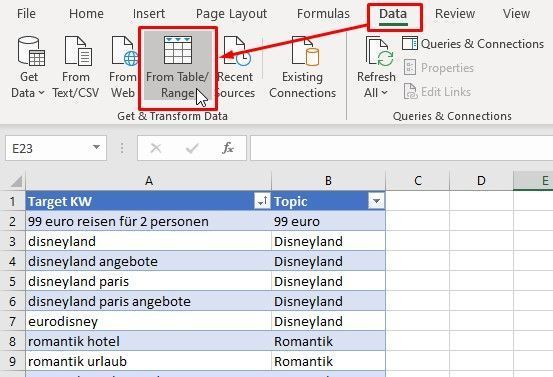Select column B header
Viewport: 553px width, 377px height.
[x=328, y=181]
